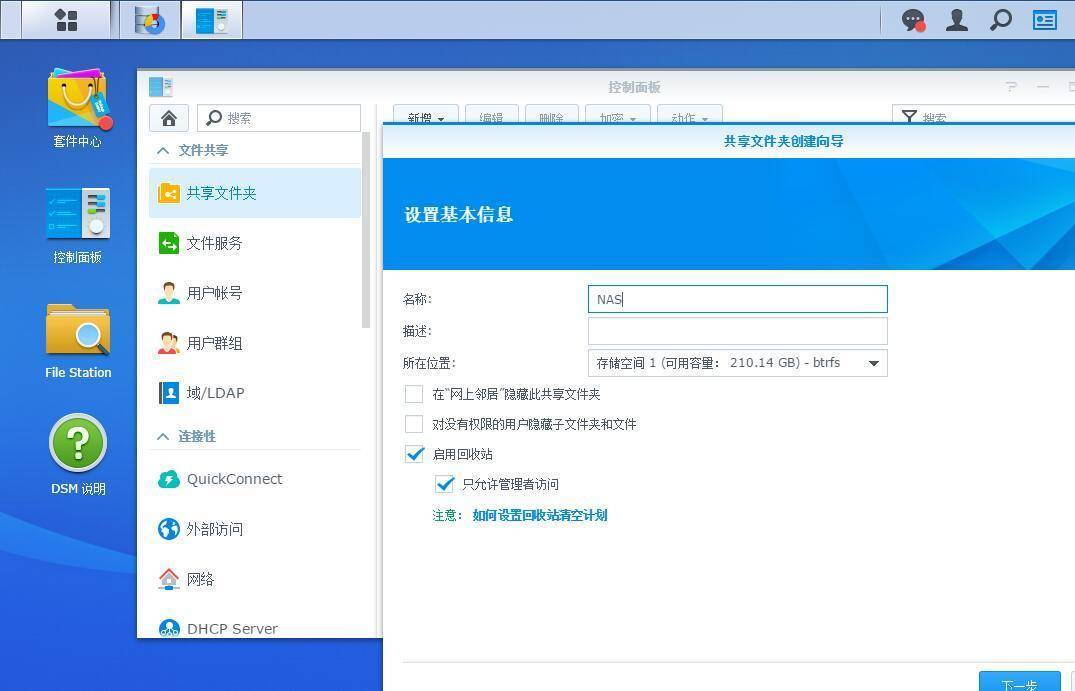This screenshot has width=1075, height=691.
Task: Click the 下一步 button
Action: 1019,683
